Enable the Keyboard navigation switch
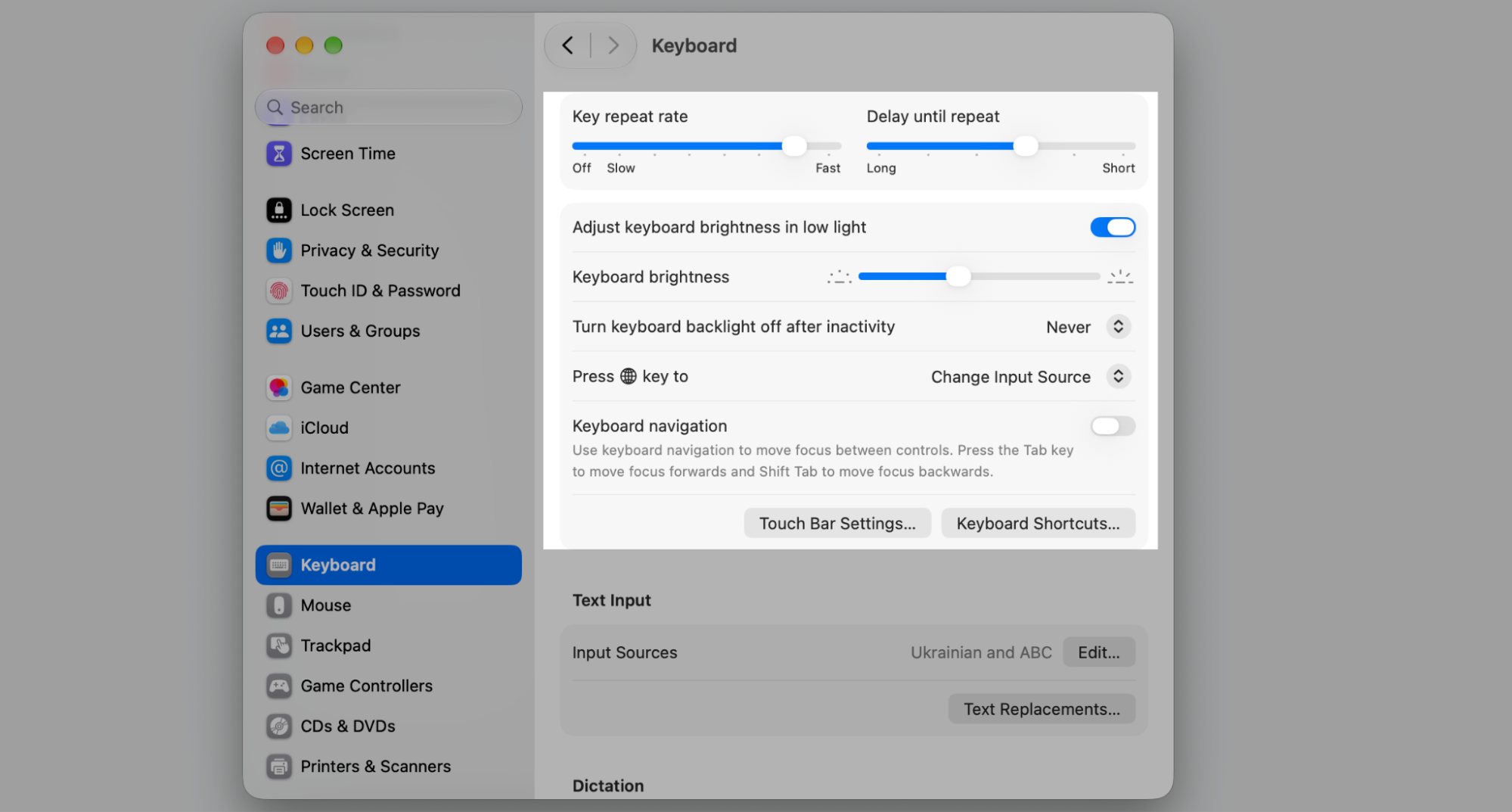This screenshot has width=1512, height=812. tap(1113, 426)
